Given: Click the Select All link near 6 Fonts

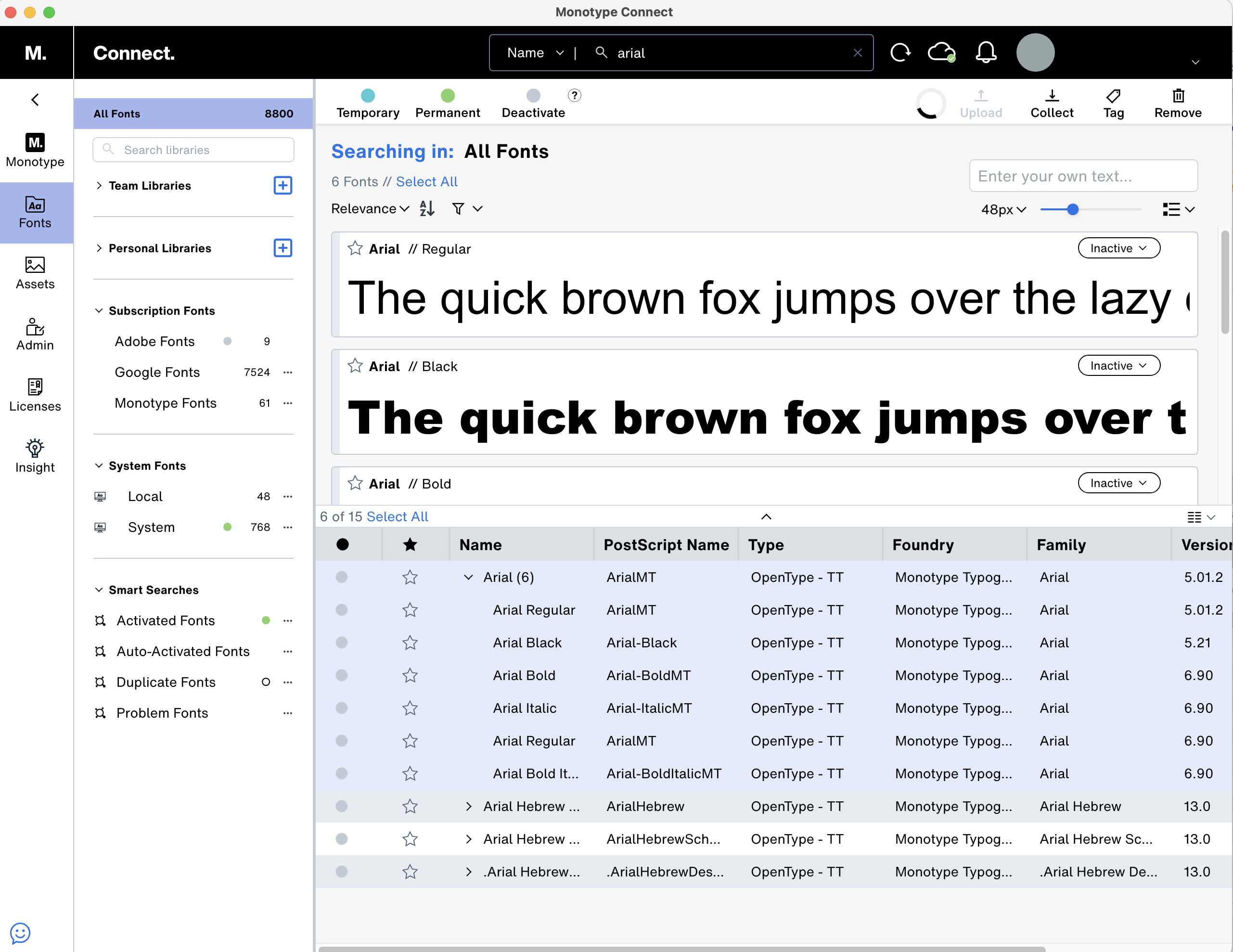Looking at the screenshot, I should coord(426,182).
